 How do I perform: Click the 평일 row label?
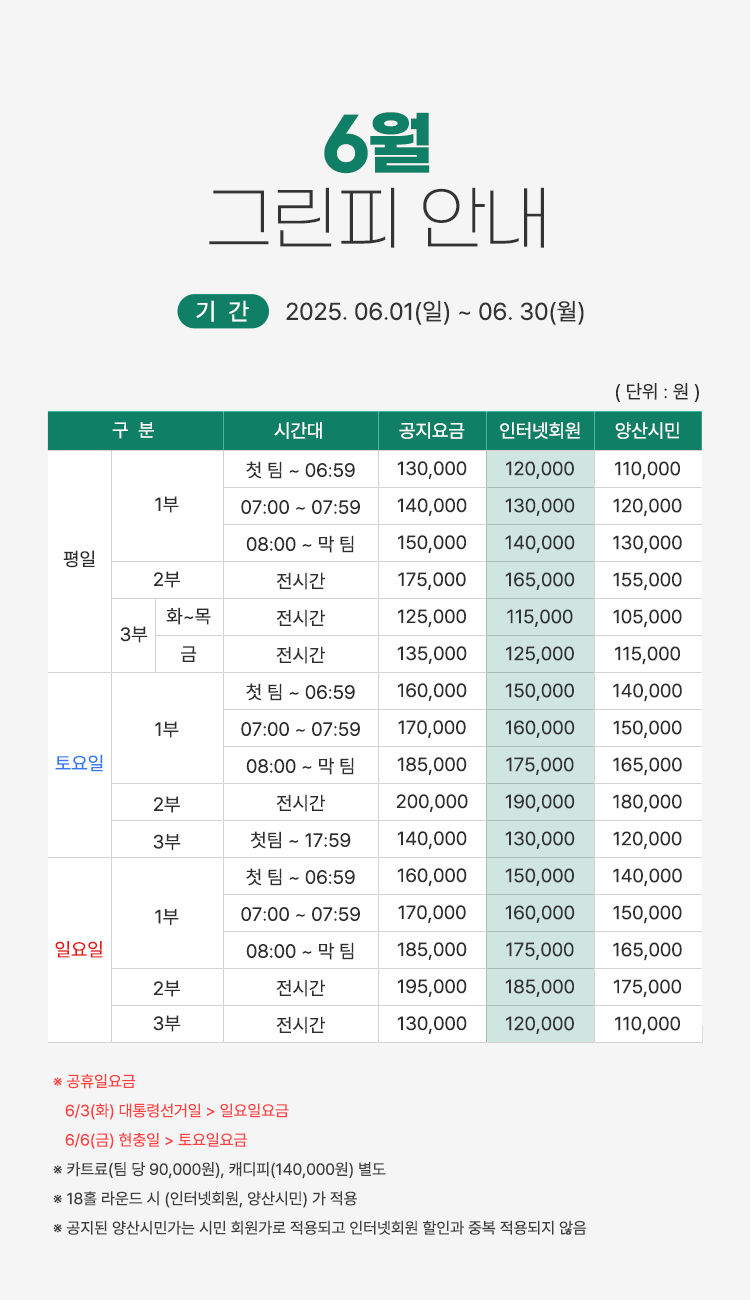coord(79,561)
